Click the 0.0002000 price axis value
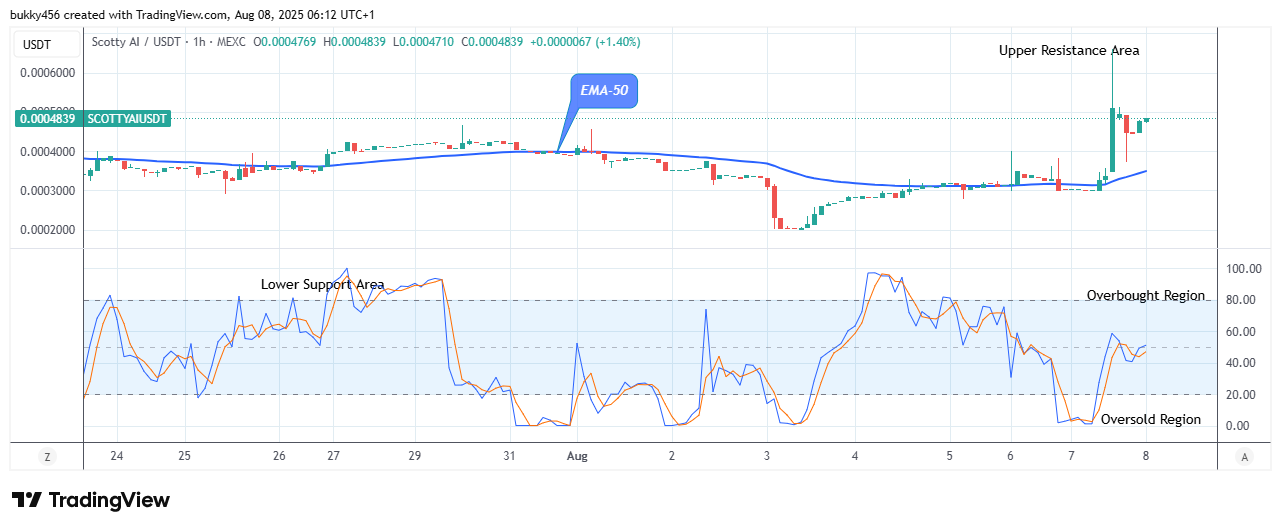 pos(48,230)
